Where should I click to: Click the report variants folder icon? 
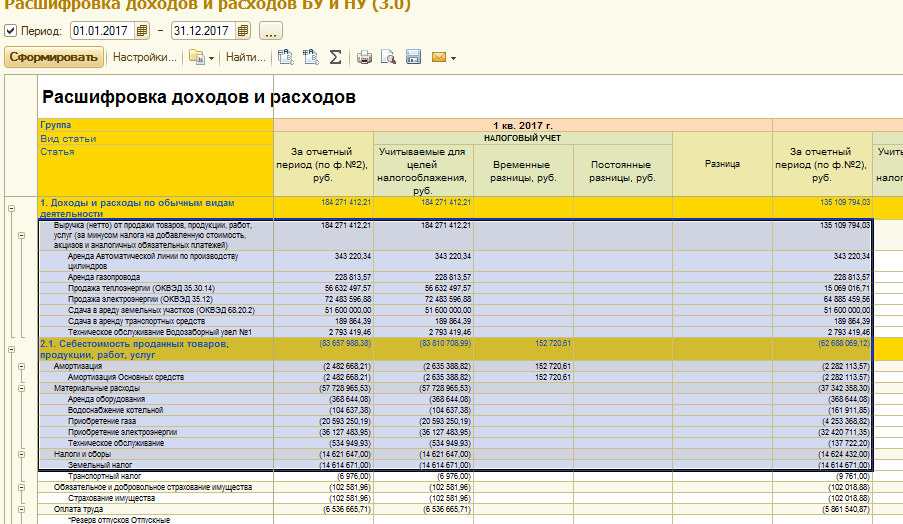(x=197, y=58)
